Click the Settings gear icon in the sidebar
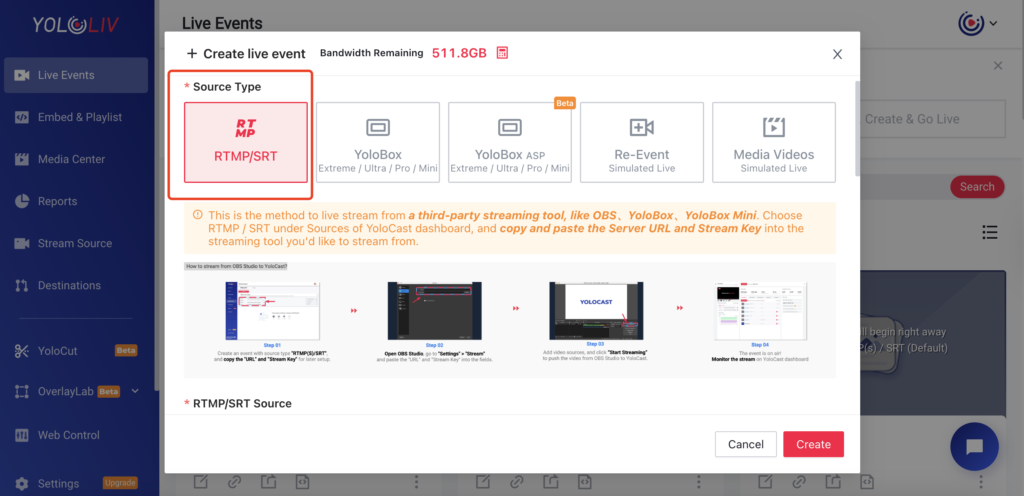The width and height of the screenshot is (1024, 496). [22, 484]
